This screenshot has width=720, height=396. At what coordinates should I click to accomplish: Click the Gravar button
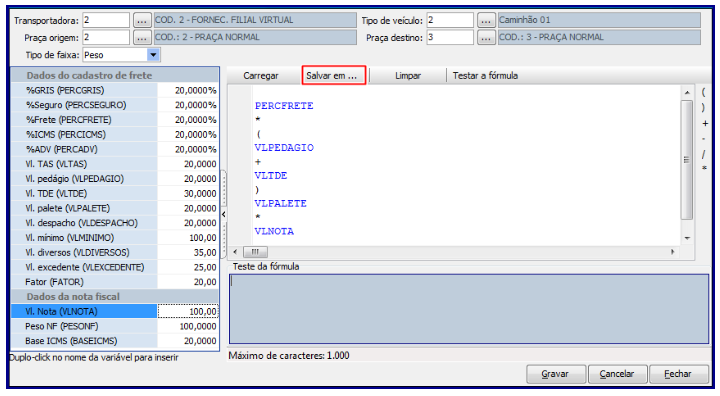(x=556, y=374)
